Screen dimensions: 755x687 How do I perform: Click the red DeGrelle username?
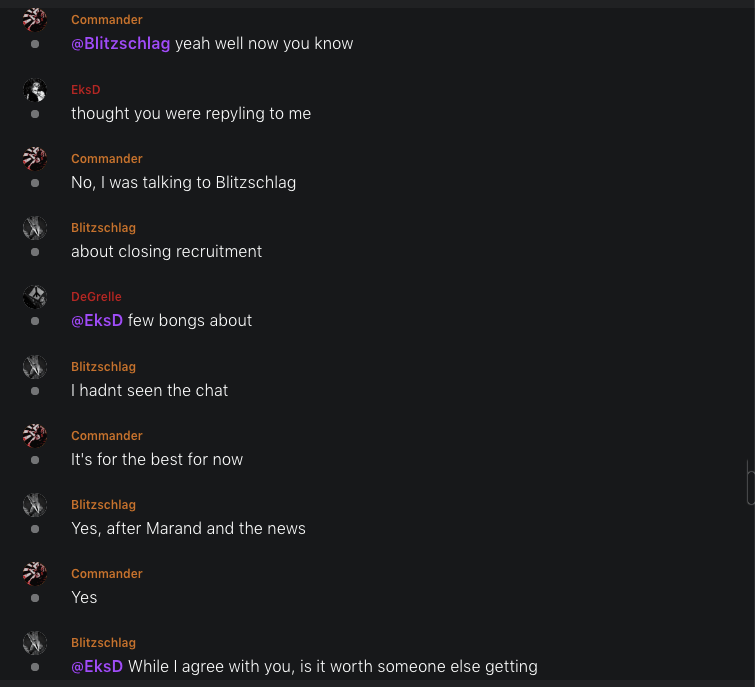96,297
